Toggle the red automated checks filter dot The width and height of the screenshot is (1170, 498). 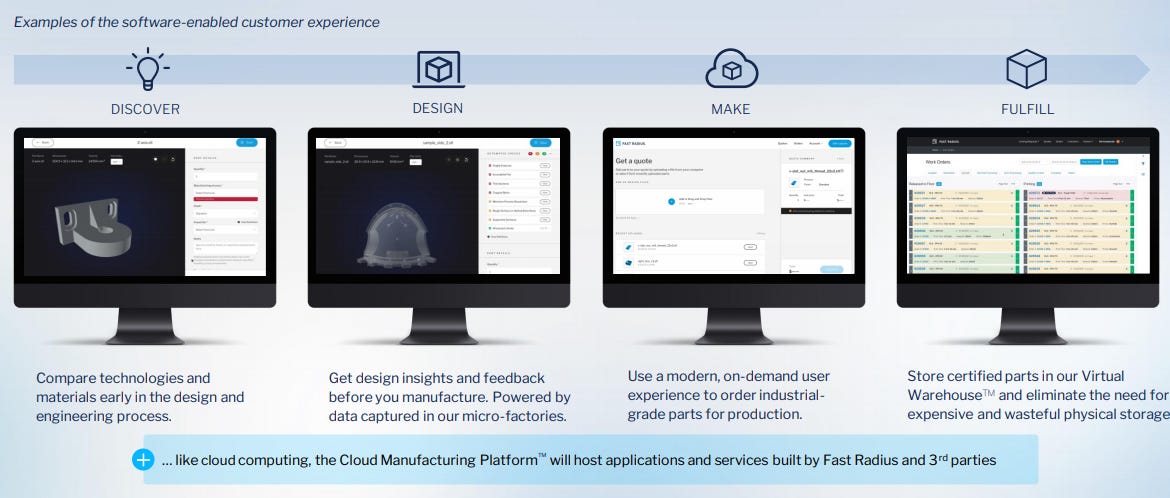click(x=530, y=154)
